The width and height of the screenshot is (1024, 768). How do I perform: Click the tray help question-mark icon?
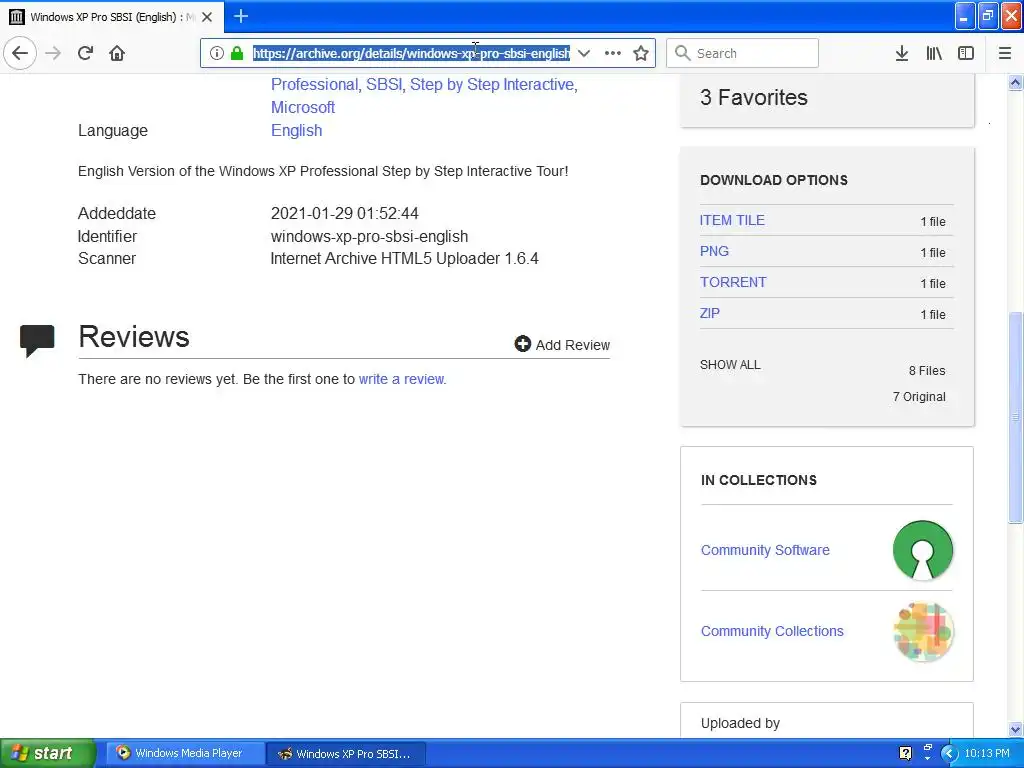(905, 753)
